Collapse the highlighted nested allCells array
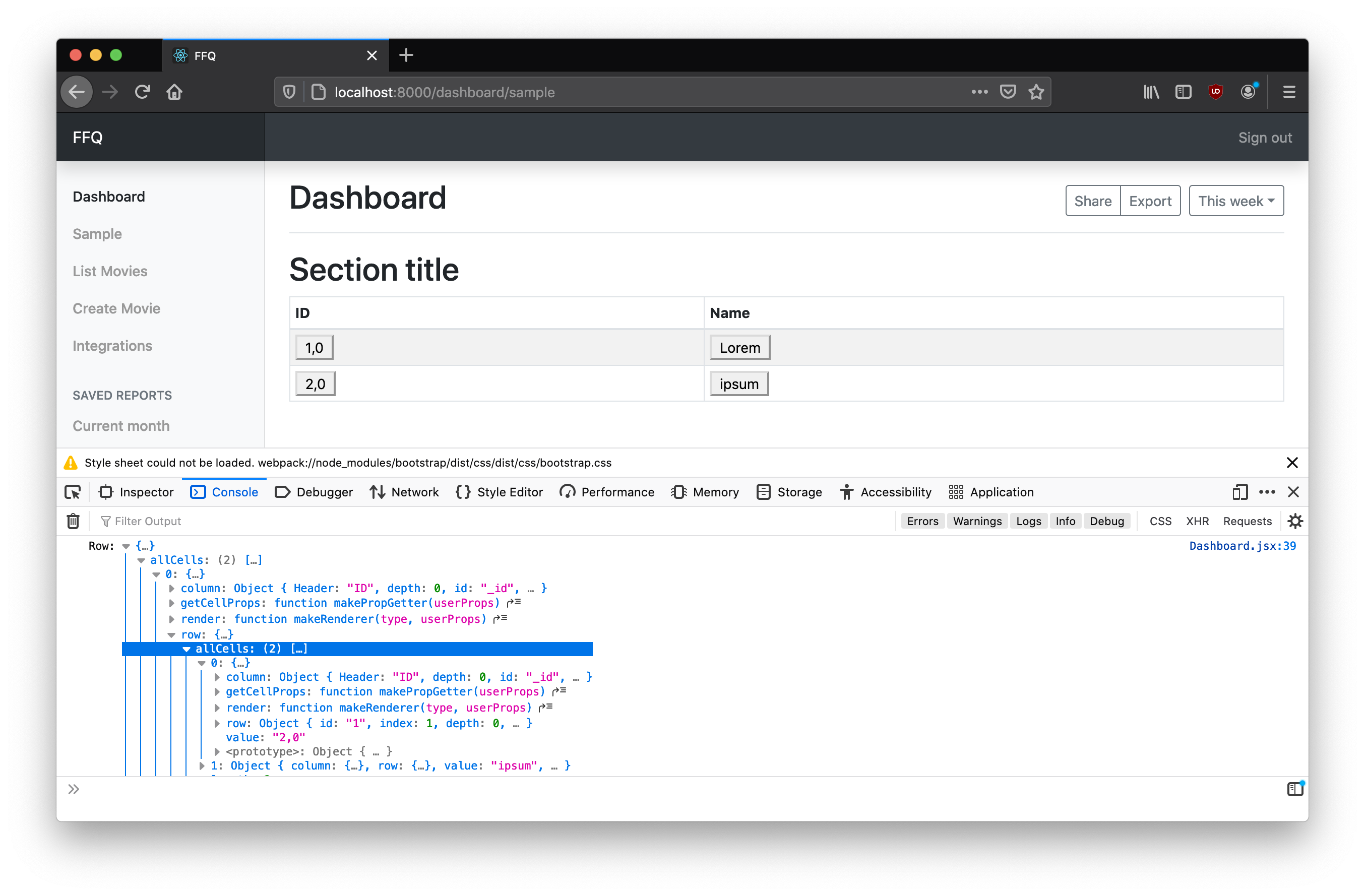Image resolution: width=1365 pixels, height=896 pixels. (x=187, y=649)
